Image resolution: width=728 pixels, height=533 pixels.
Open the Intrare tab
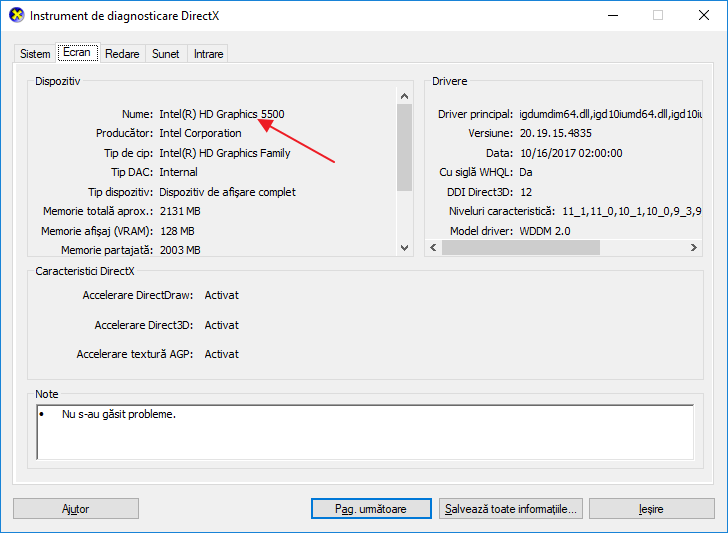[208, 54]
